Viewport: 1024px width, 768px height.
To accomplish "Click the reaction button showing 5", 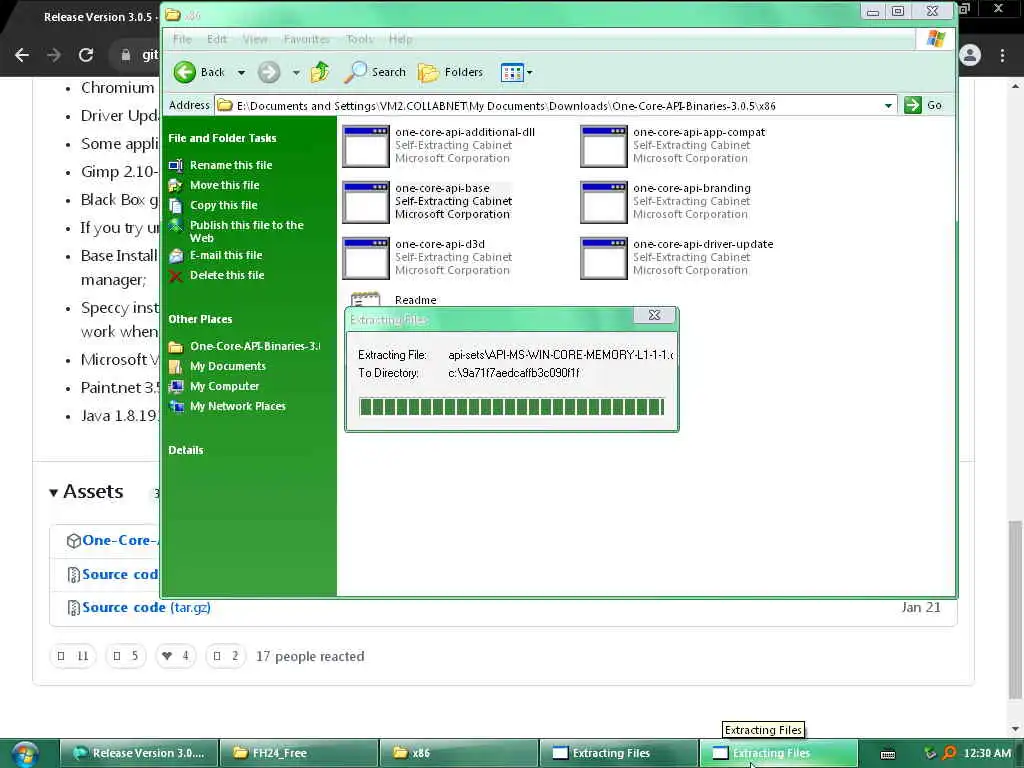I will click(x=125, y=656).
